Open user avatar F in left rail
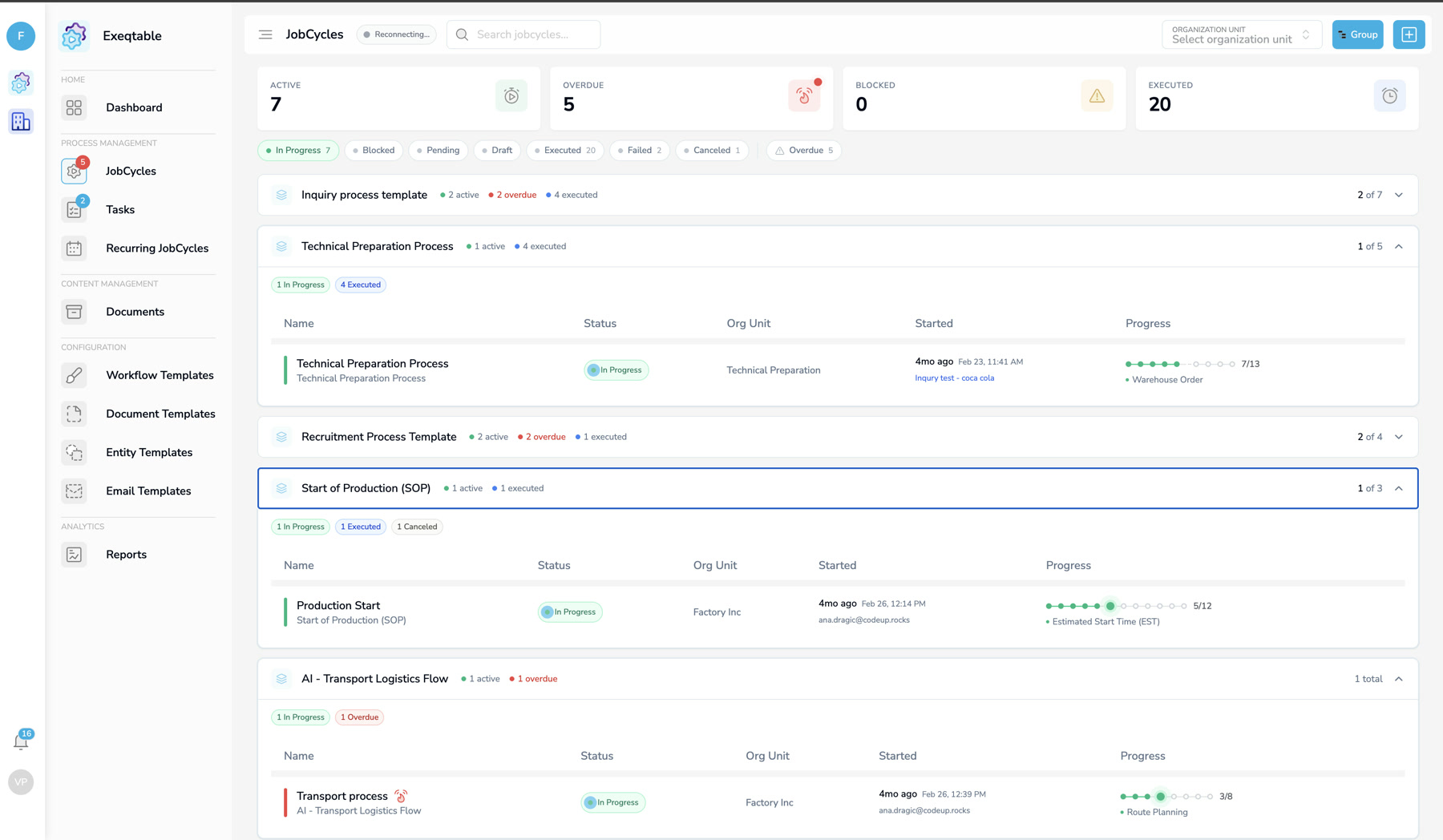Screen dimensions: 1443x840 click(21, 36)
